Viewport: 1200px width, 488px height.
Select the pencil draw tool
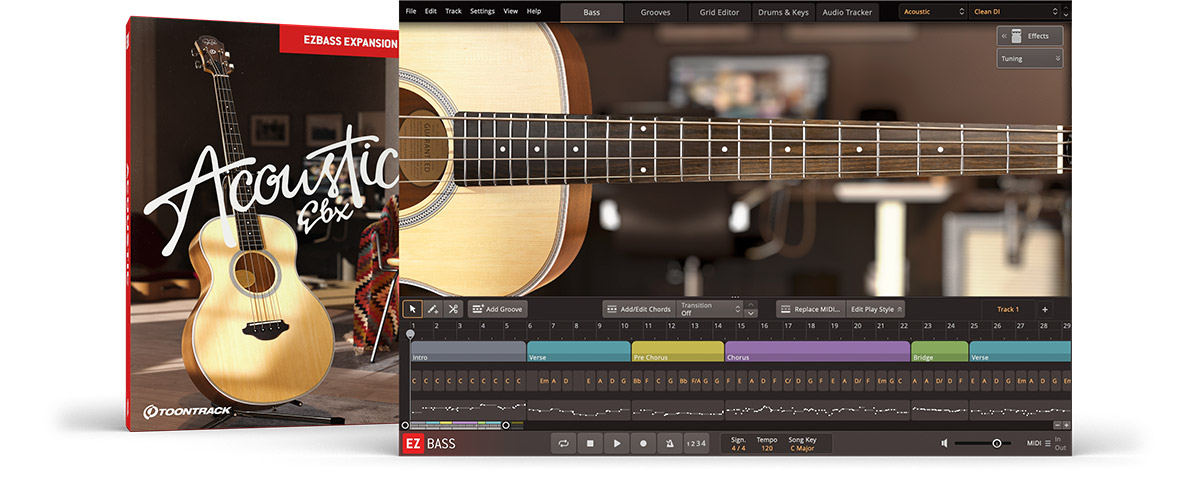pos(433,309)
